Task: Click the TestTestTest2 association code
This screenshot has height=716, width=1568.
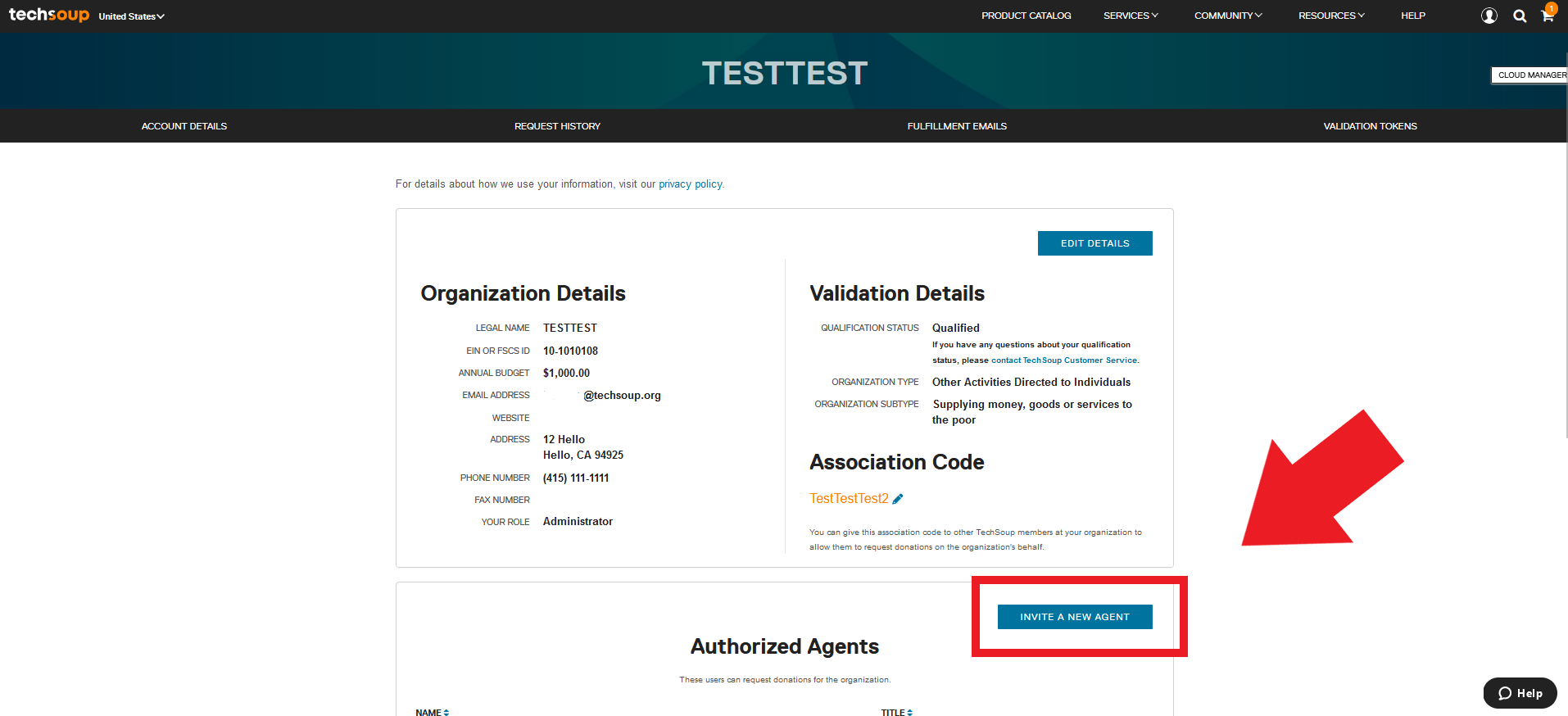Action: [849, 498]
